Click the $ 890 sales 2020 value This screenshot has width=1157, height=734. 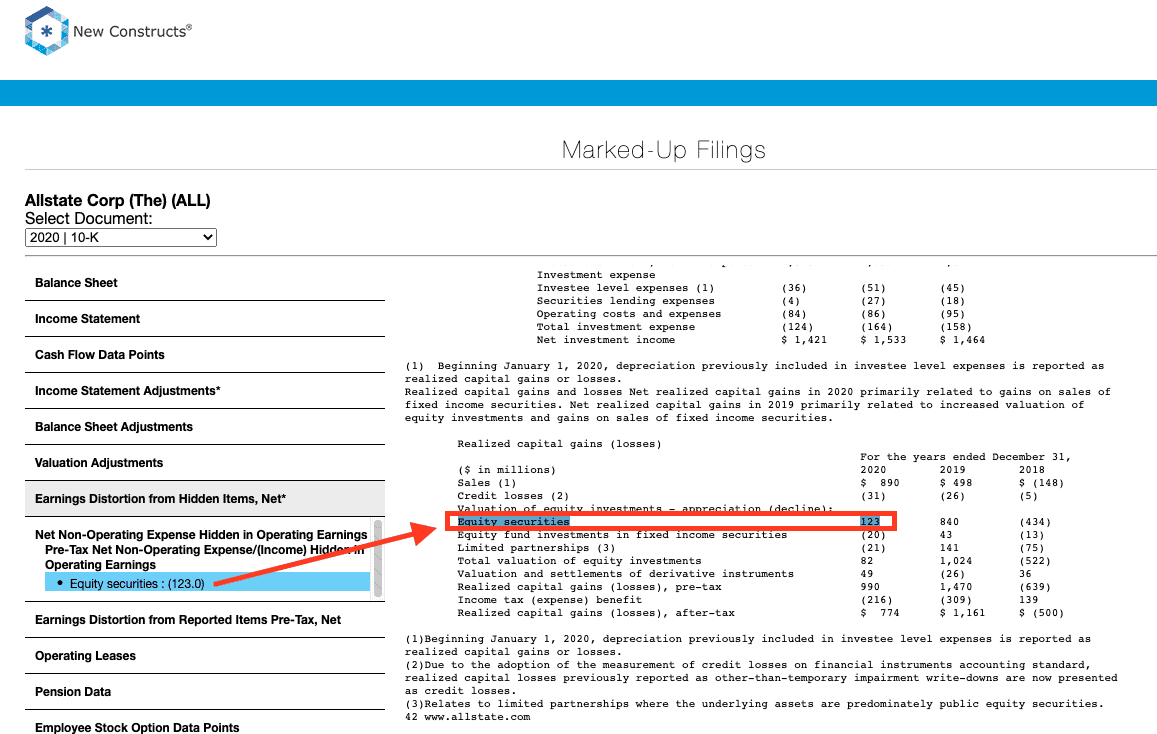pyautogui.click(x=880, y=483)
